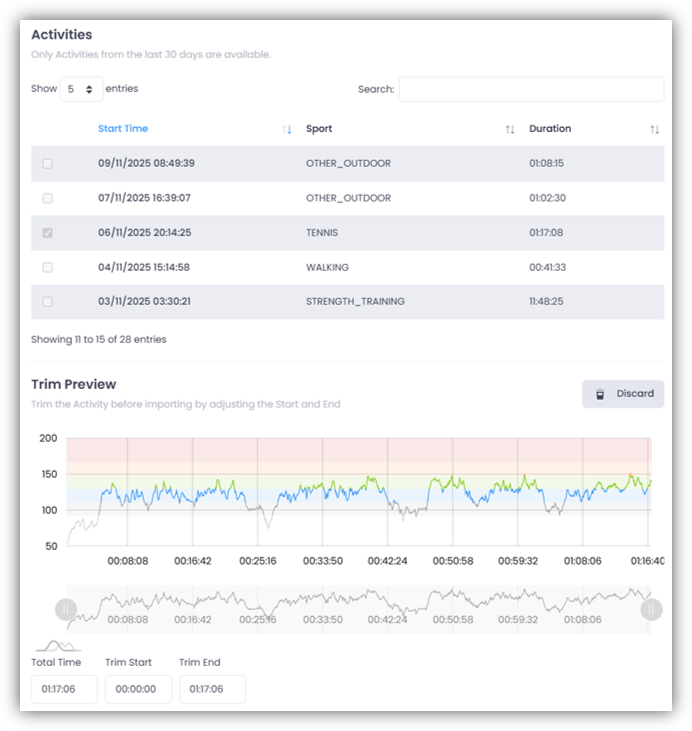This screenshot has height=731, width=692.
Task: Grab the right trim handle icon
Action: click(651, 608)
